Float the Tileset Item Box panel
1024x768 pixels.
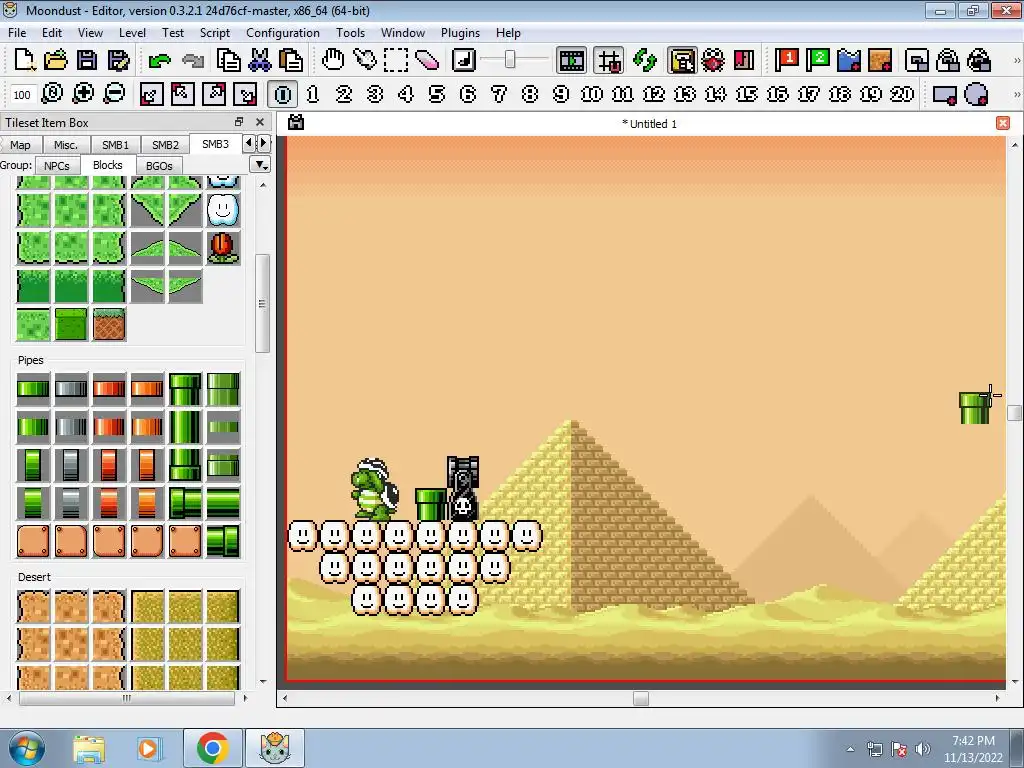coord(239,122)
